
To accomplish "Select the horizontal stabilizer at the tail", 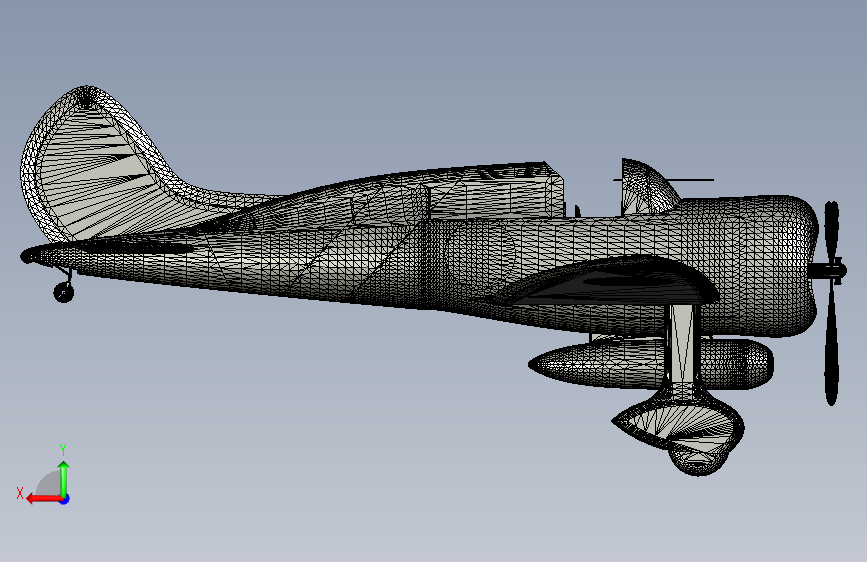I will pyautogui.click(x=133, y=245).
